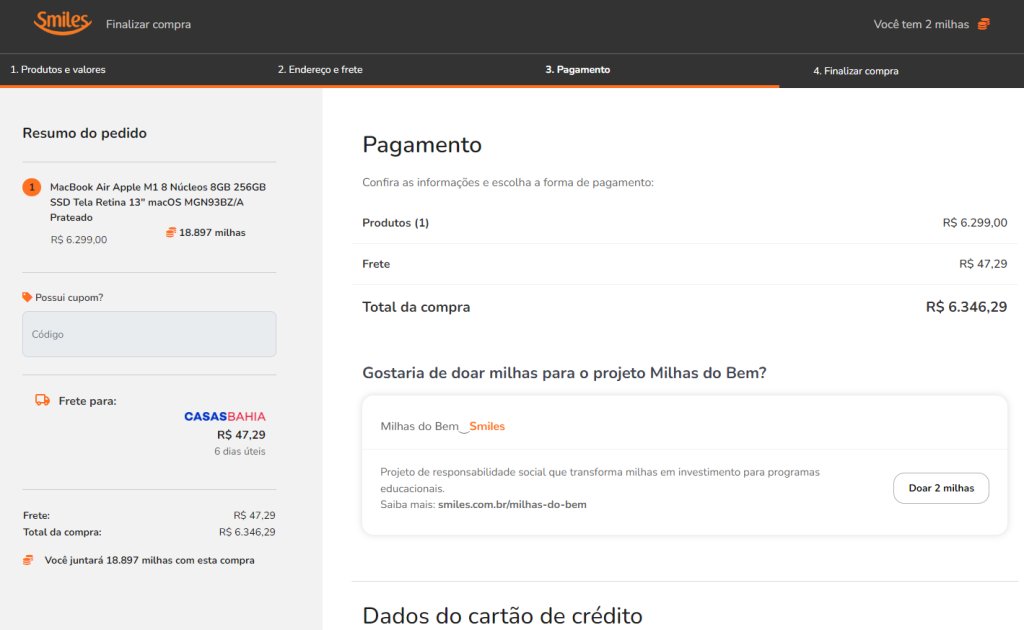Click the bold 'R$ 6.346,29' purchase total in Pagamento
This screenshot has width=1024, height=630.
(x=967, y=307)
